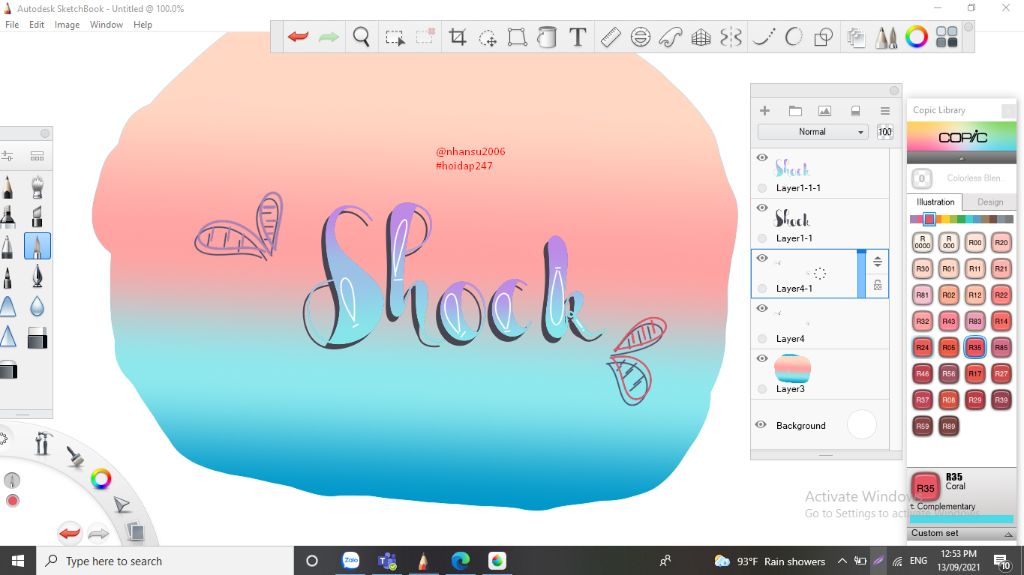The height and width of the screenshot is (575, 1024).
Task: Enable the Ellipse guide
Action: click(641, 37)
